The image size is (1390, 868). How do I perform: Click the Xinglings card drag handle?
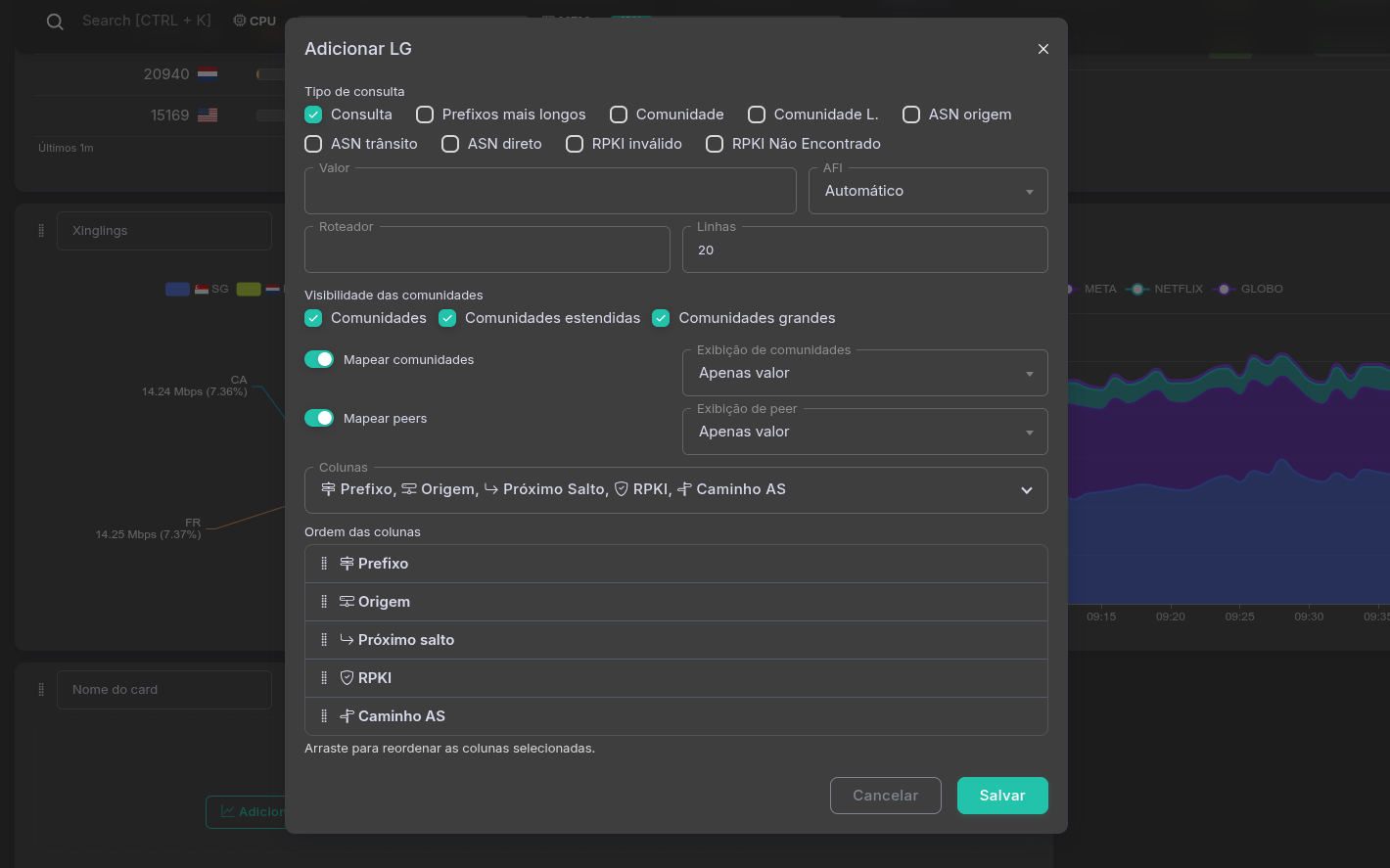[x=41, y=231]
